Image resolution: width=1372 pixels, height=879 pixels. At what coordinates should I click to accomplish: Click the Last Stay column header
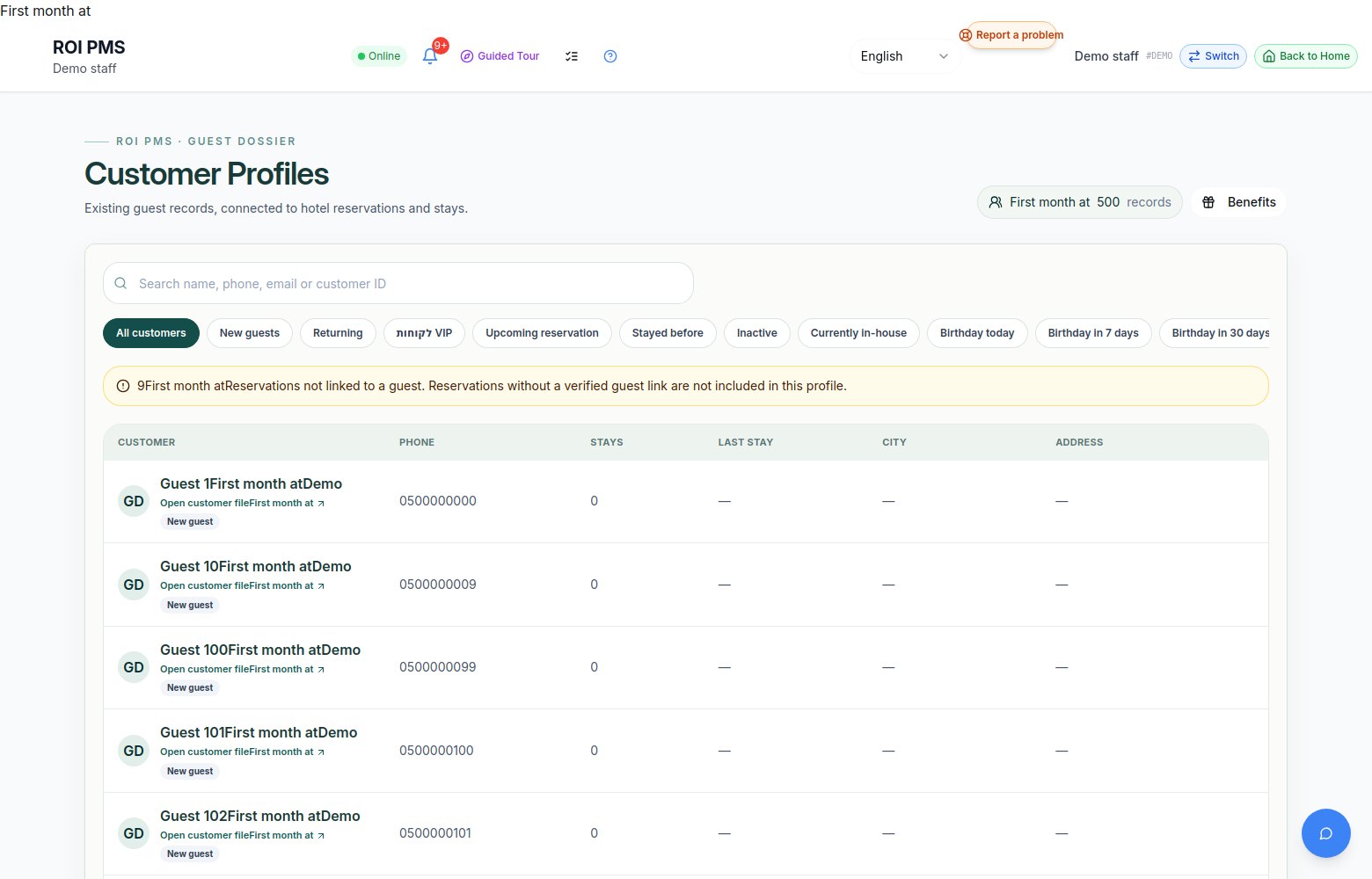click(746, 442)
